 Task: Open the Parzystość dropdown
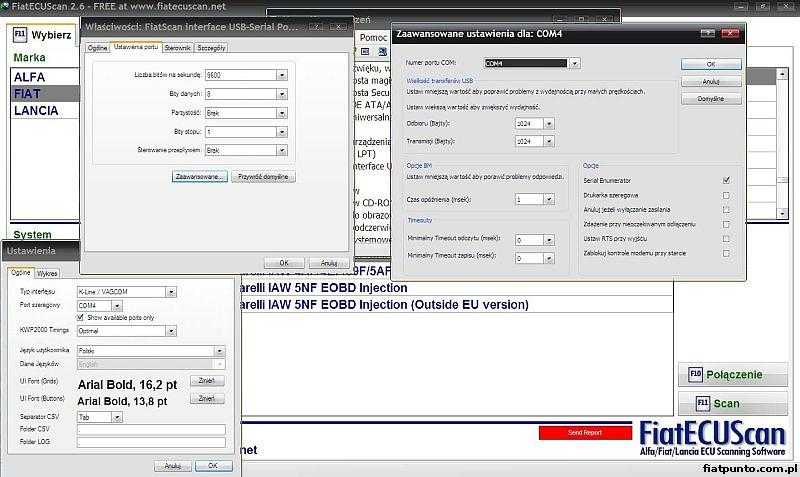tap(282, 113)
